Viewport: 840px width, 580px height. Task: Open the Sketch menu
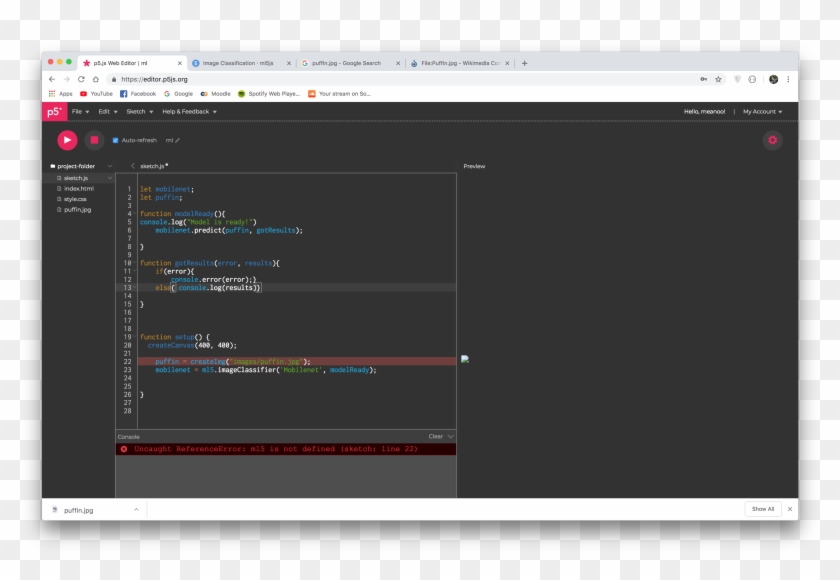click(138, 112)
